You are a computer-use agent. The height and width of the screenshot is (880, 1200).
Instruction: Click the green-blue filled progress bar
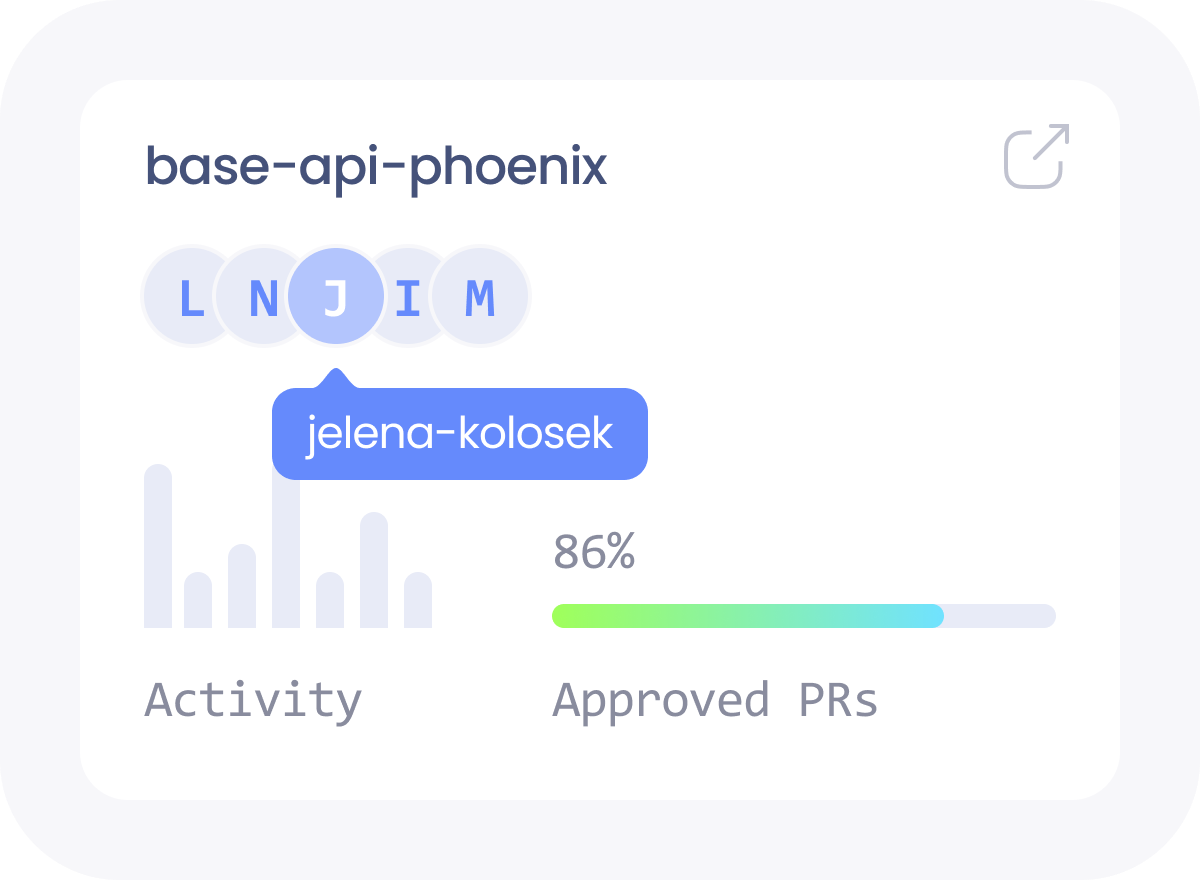point(747,616)
